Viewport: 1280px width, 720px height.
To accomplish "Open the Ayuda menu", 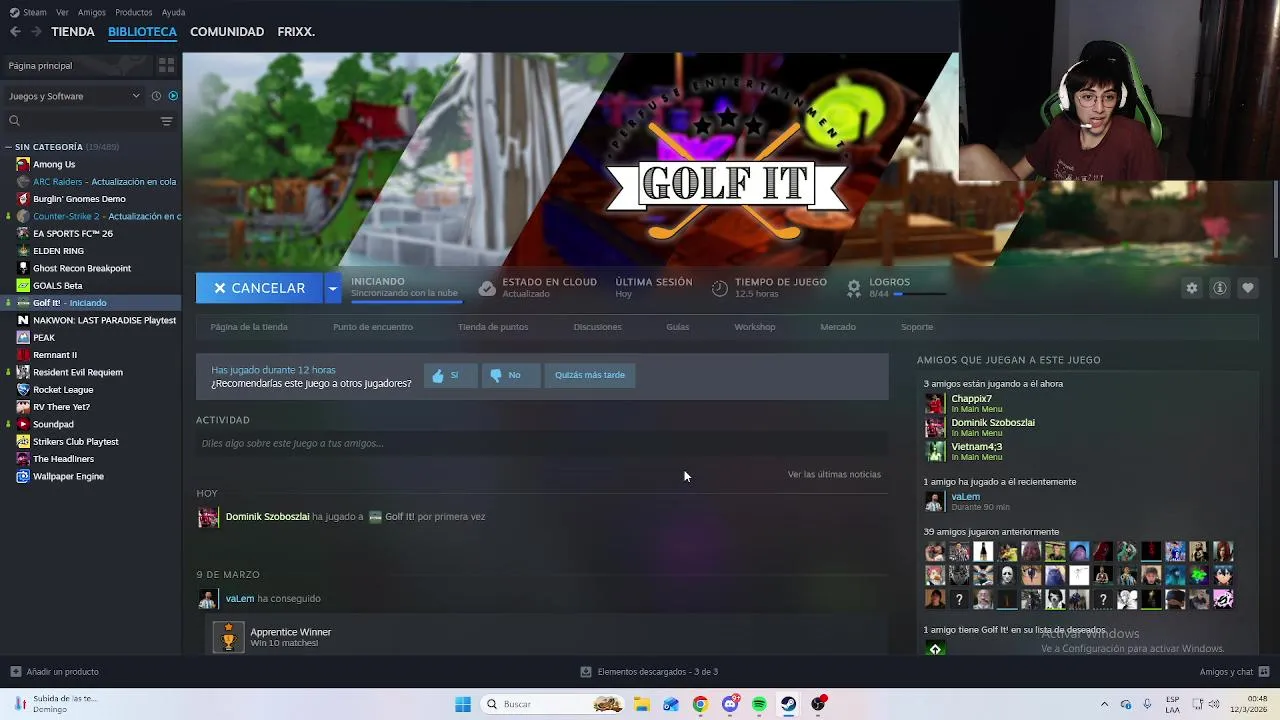I will (x=173, y=12).
